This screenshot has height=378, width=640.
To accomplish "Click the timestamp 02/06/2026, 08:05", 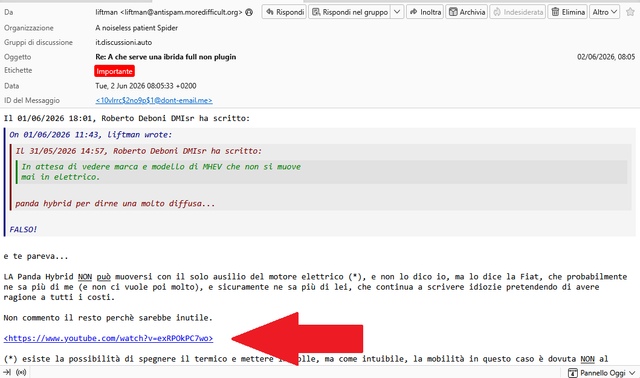I will tap(606, 57).
